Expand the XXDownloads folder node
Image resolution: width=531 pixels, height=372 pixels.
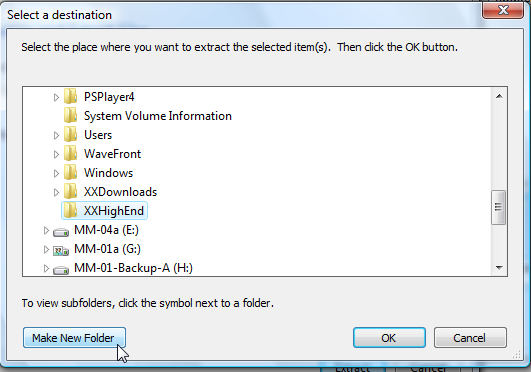56,192
